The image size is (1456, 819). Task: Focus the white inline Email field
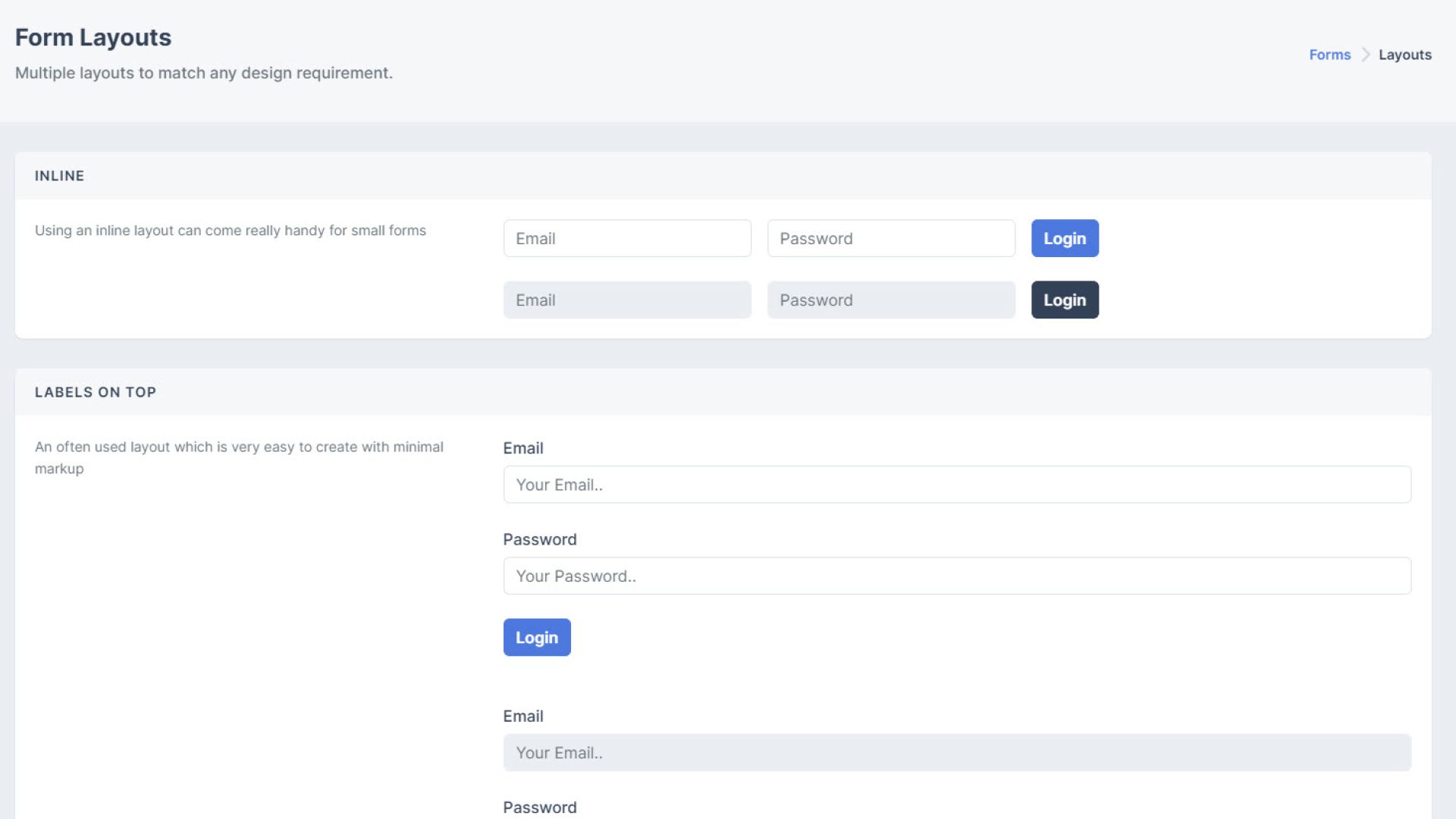tap(627, 238)
